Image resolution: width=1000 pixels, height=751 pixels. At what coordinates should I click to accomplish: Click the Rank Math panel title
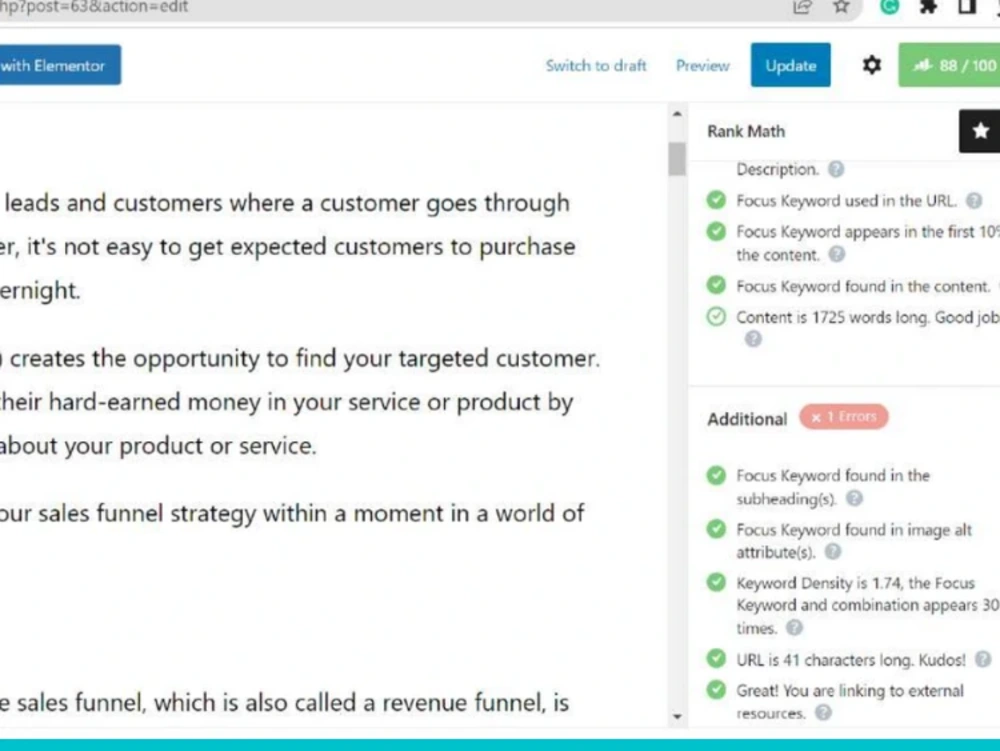coord(746,131)
